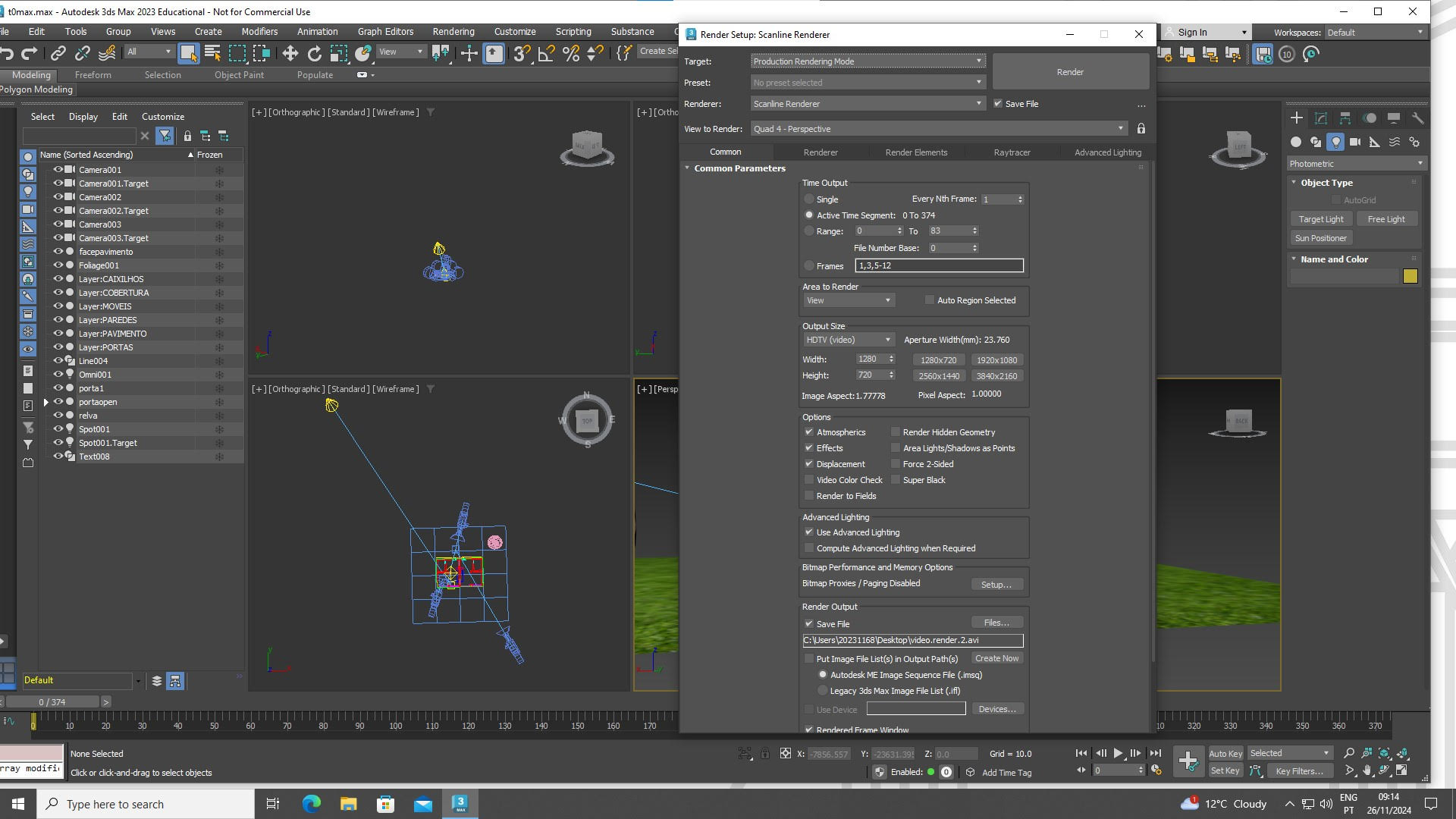Hide Camera001 using its eye icon
Viewport: 1456px width, 819px height.
point(58,170)
